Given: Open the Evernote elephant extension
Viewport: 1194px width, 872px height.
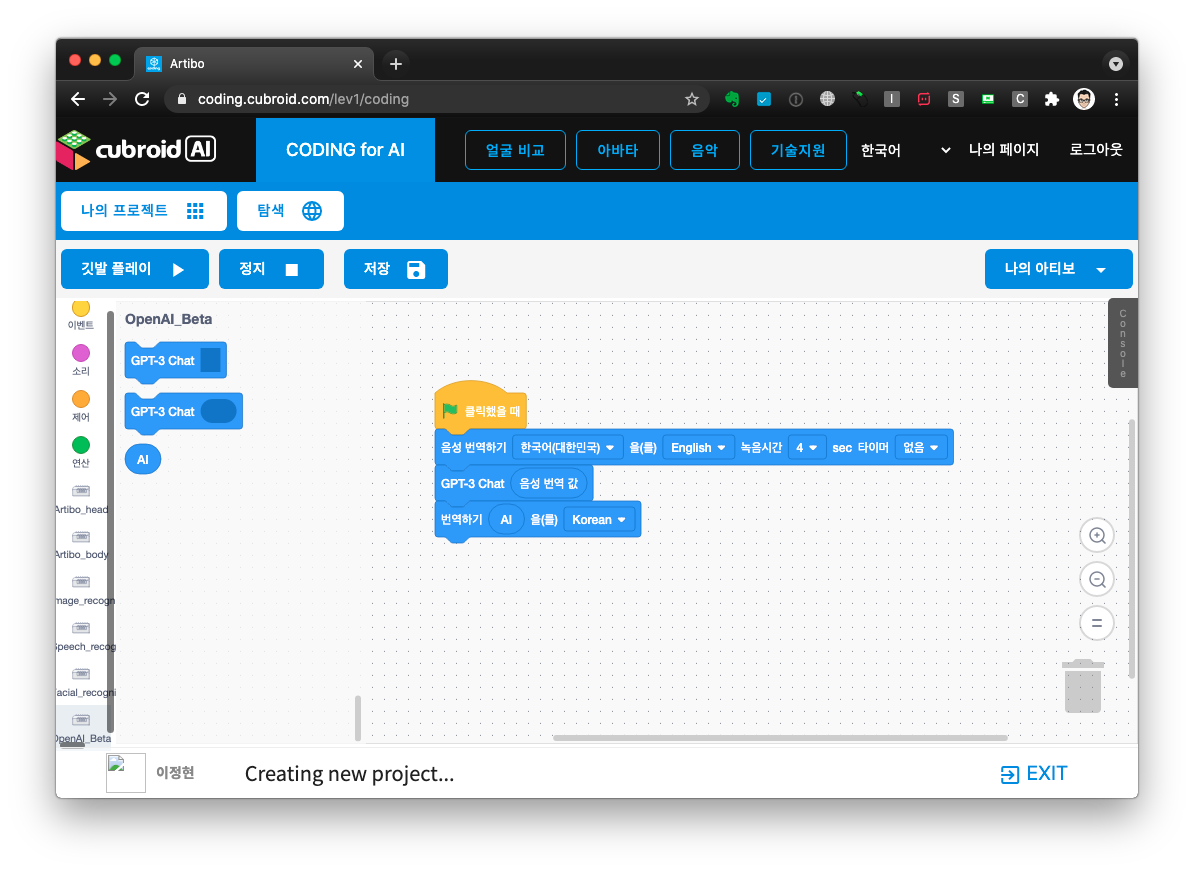Looking at the screenshot, I should (x=732, y=99).
